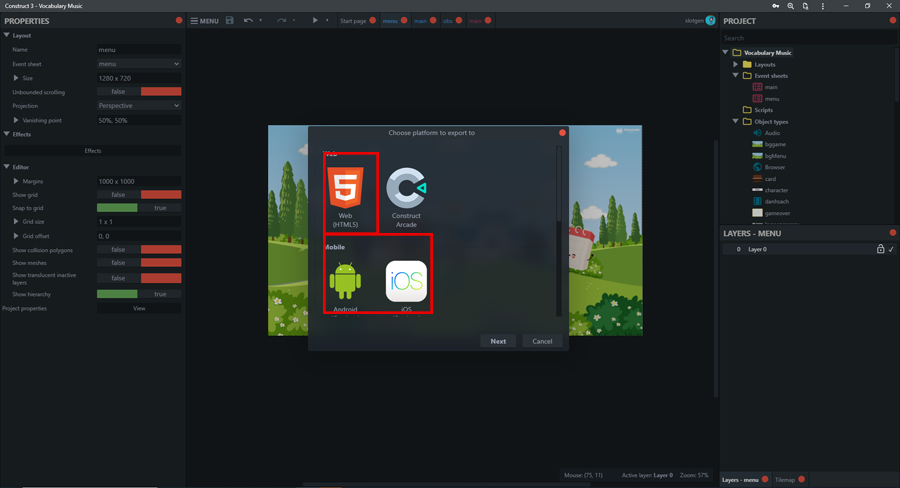Open the three-dot menu in the title bar
900x488 pixels.
coord(823,6)
